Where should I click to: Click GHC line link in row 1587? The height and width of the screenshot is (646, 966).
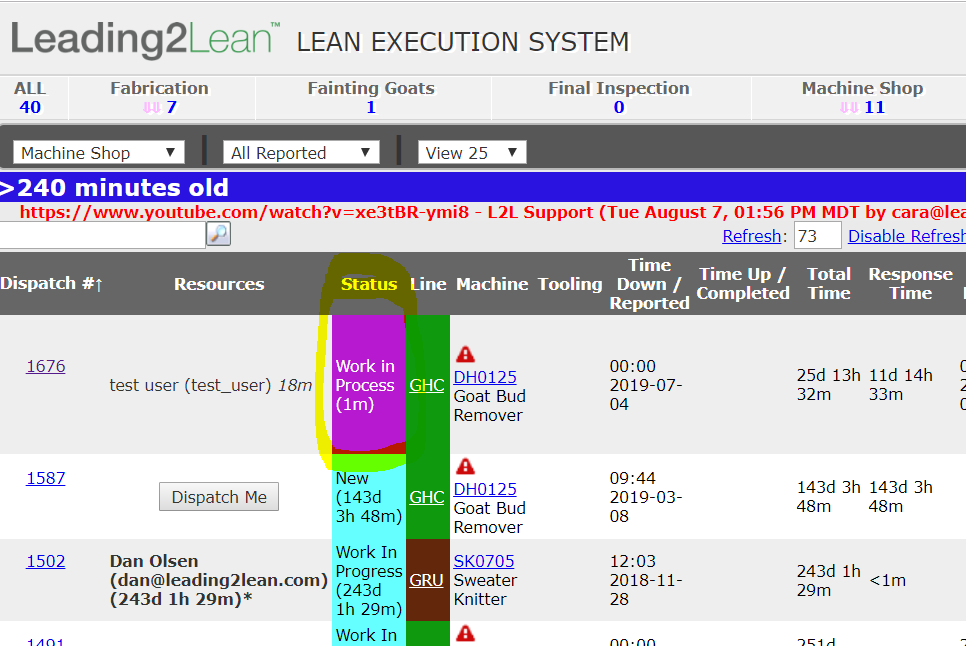coord(427,498)
